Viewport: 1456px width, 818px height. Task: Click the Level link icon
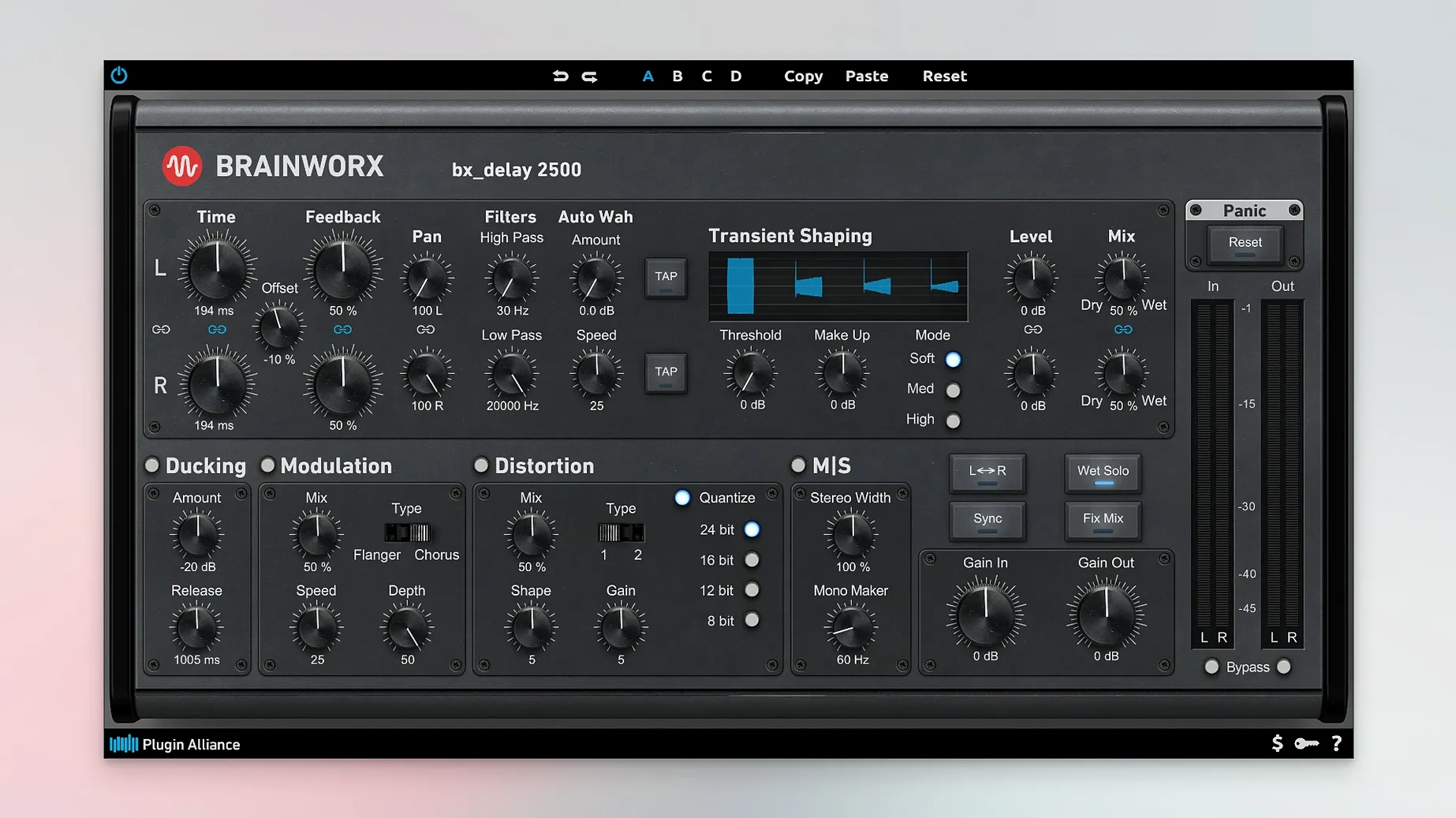click(x=1032, y=330)
